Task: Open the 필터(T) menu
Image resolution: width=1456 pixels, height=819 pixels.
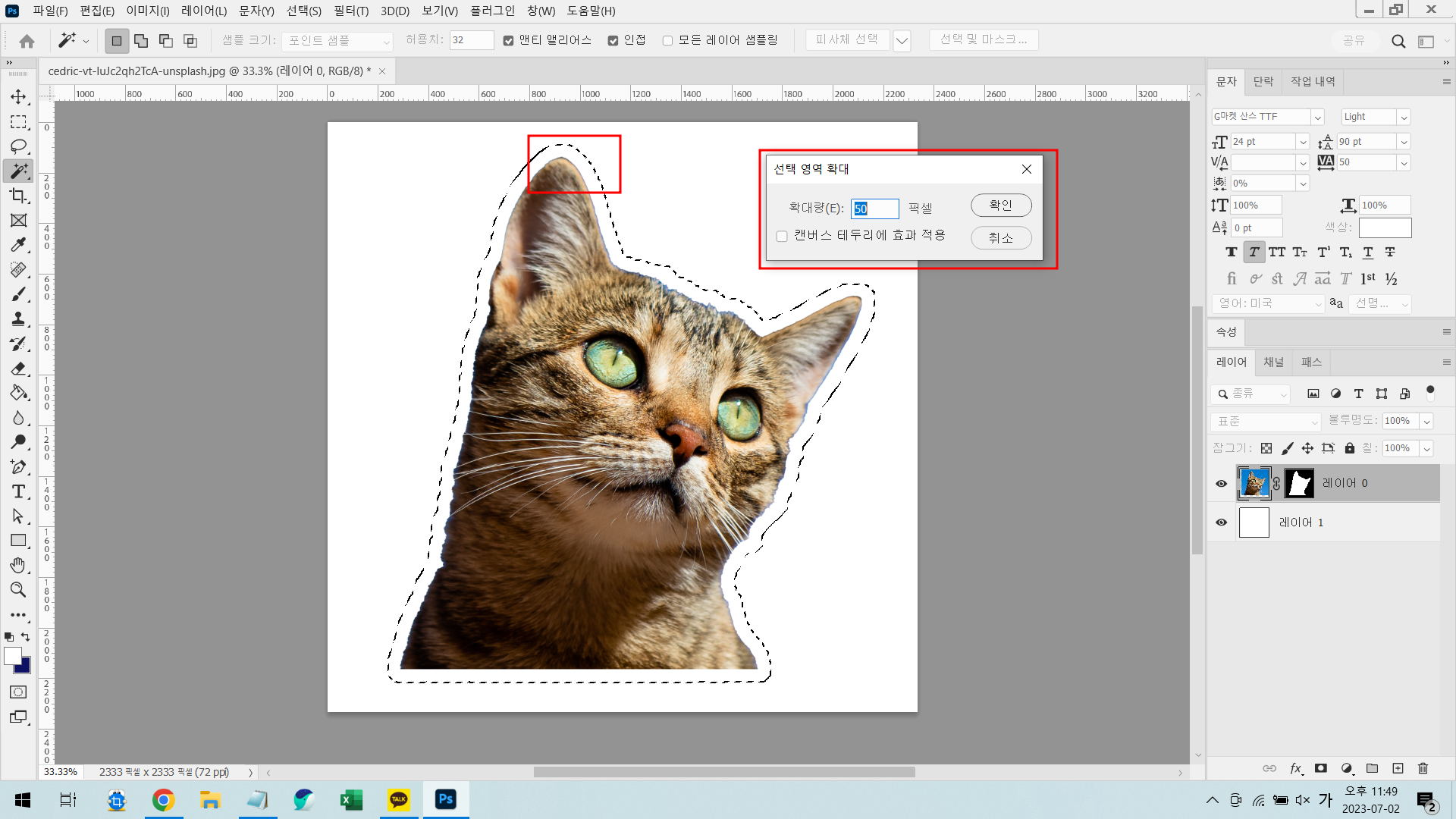Action: (350, 11)
